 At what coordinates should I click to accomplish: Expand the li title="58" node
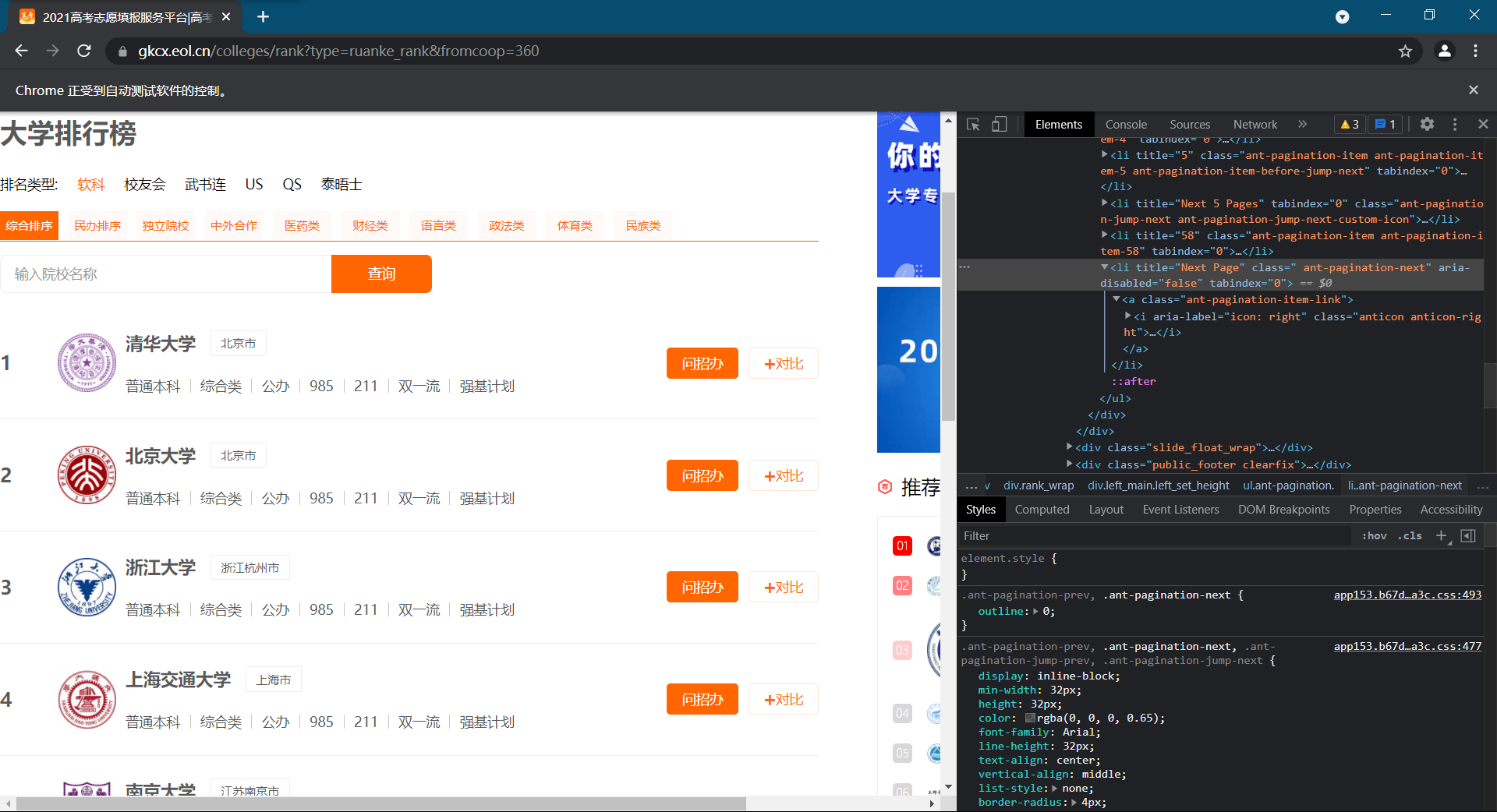1105,235
